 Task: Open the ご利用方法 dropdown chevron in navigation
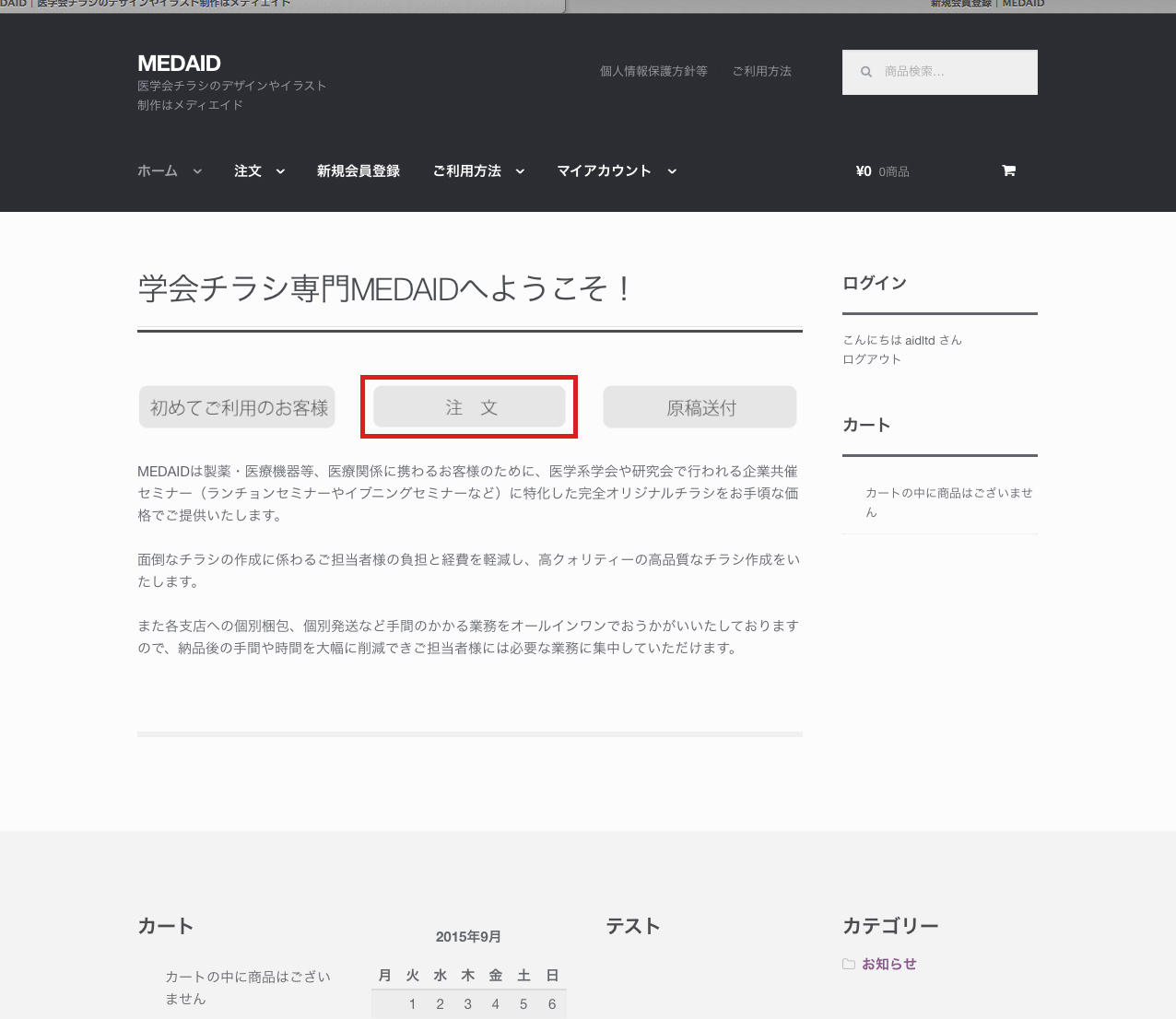(520, 171)
